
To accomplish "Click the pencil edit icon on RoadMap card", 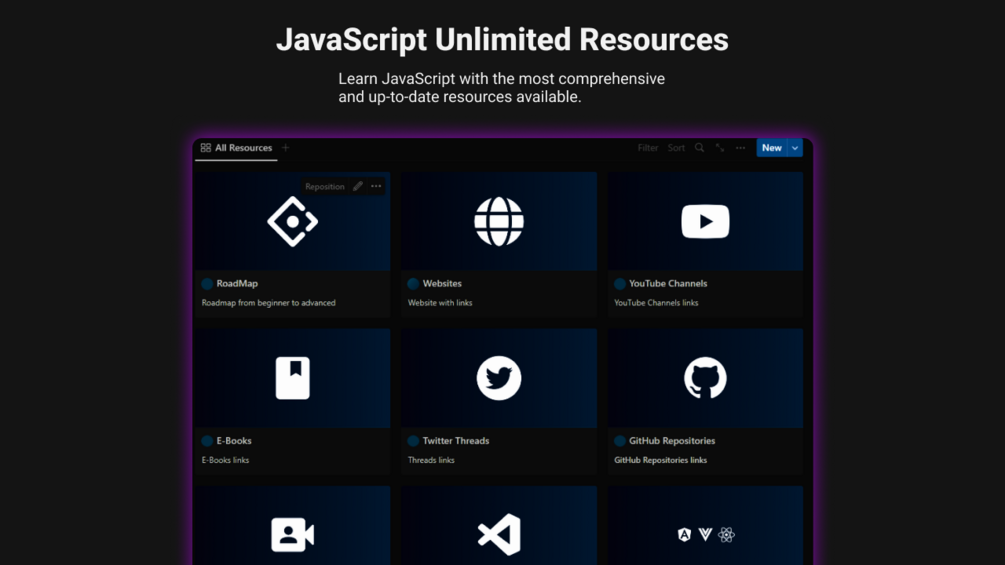I will [x=358, y=186].
